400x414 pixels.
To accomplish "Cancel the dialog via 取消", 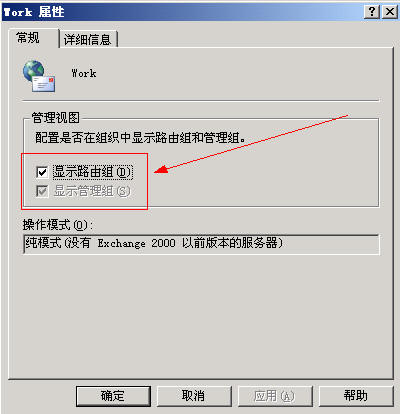I will click(194, 396).
